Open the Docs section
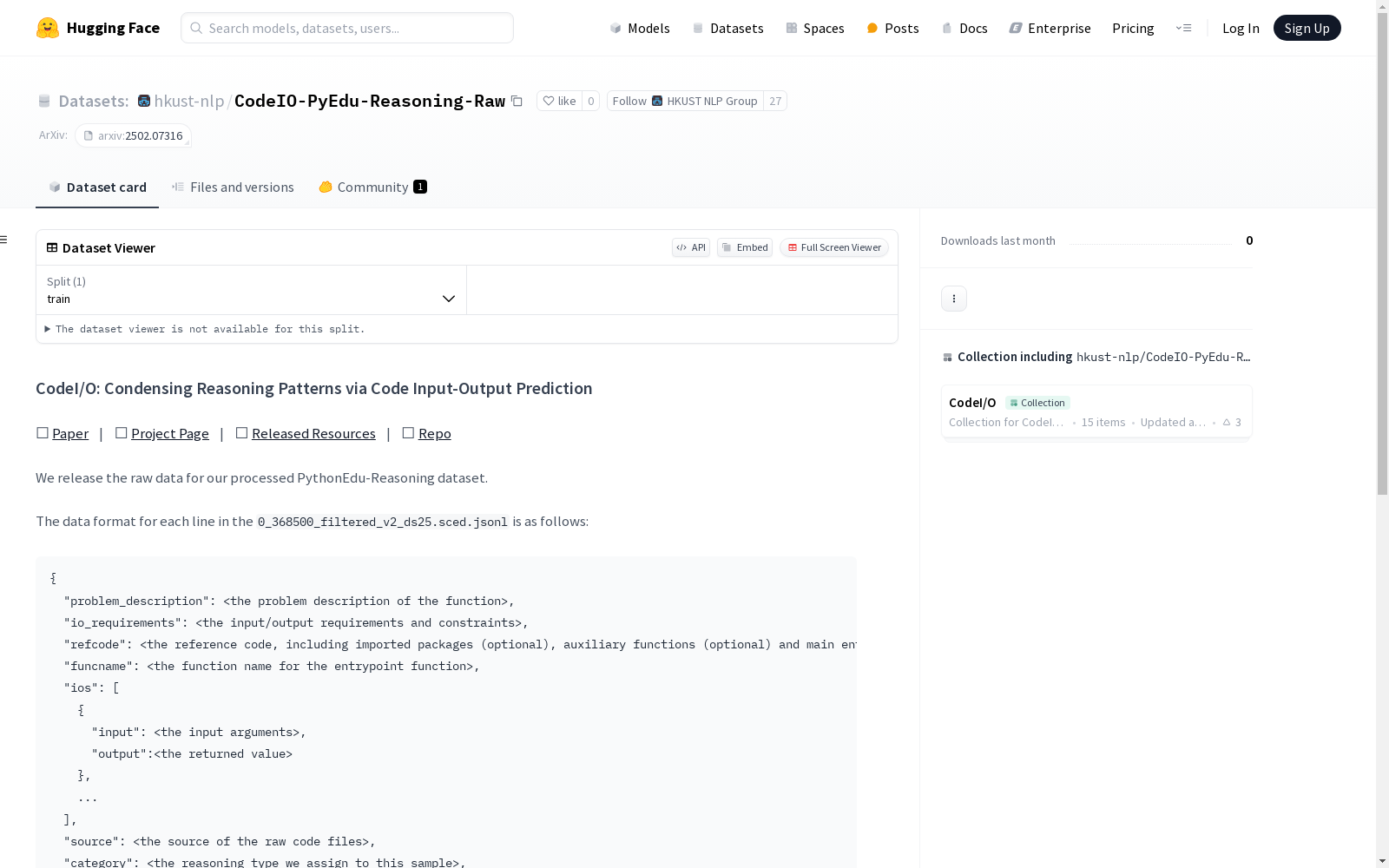 [x=964, y=28]
